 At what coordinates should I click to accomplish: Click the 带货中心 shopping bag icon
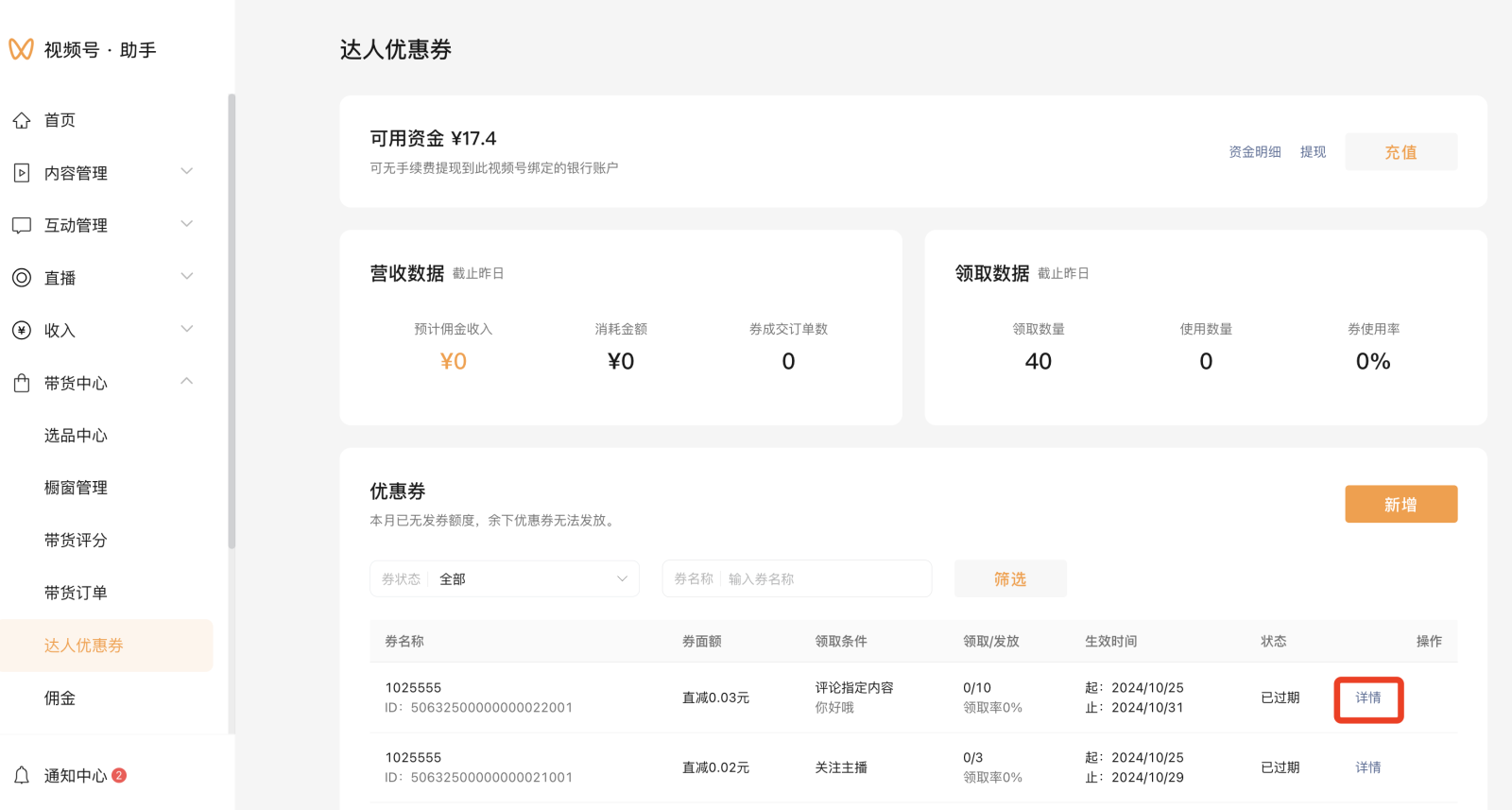(x=22, y=383)
